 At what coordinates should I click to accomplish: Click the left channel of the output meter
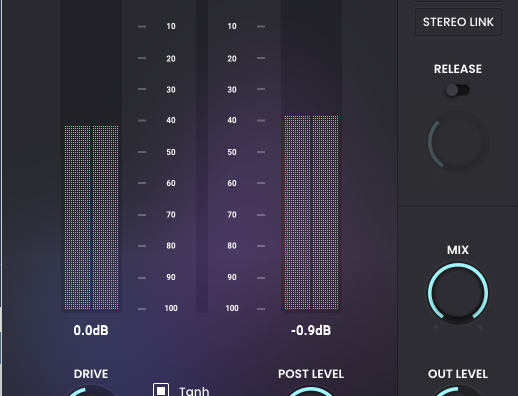(297, 213)
